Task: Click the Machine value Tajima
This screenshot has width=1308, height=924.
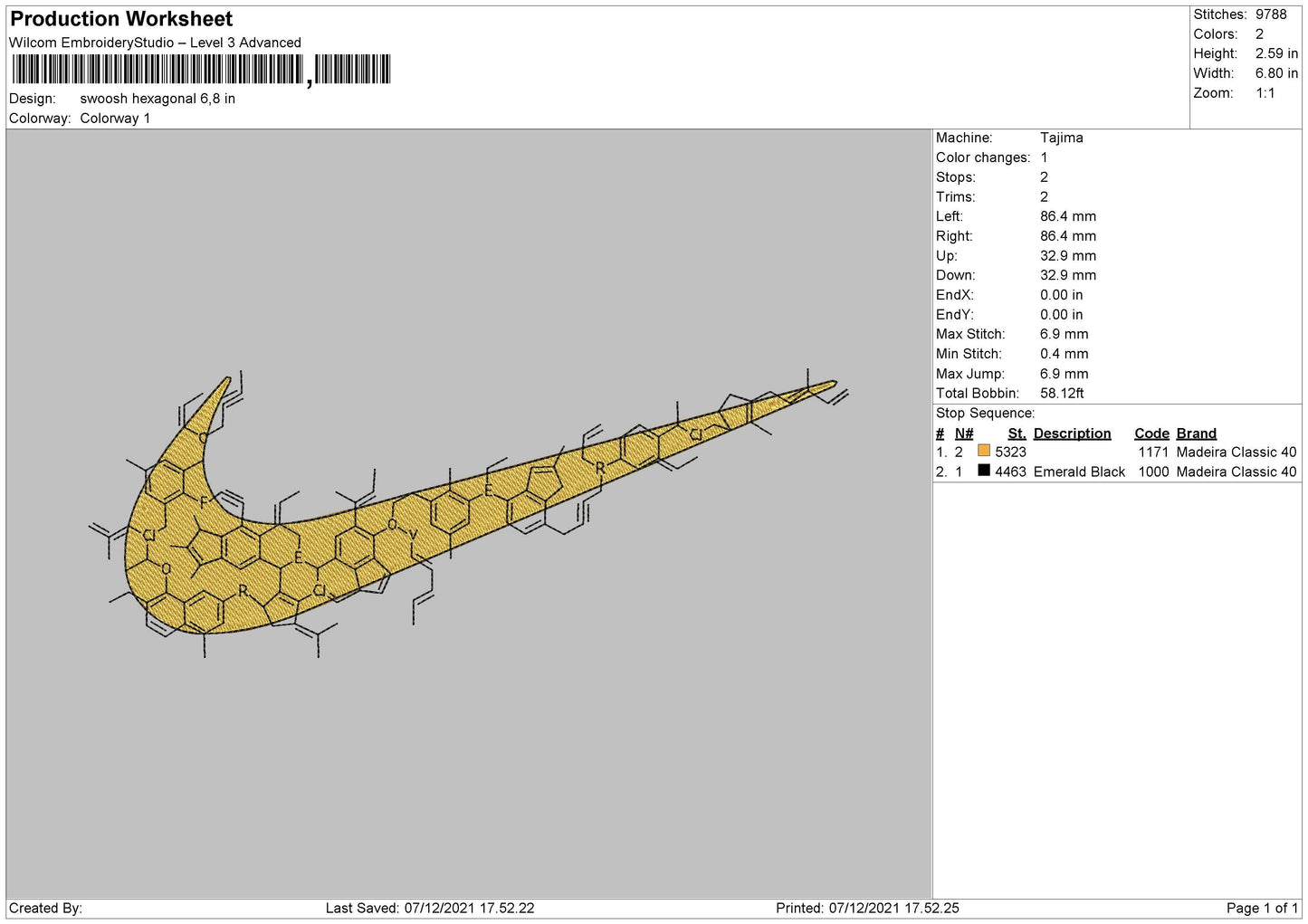Action: pos(1061,138)
